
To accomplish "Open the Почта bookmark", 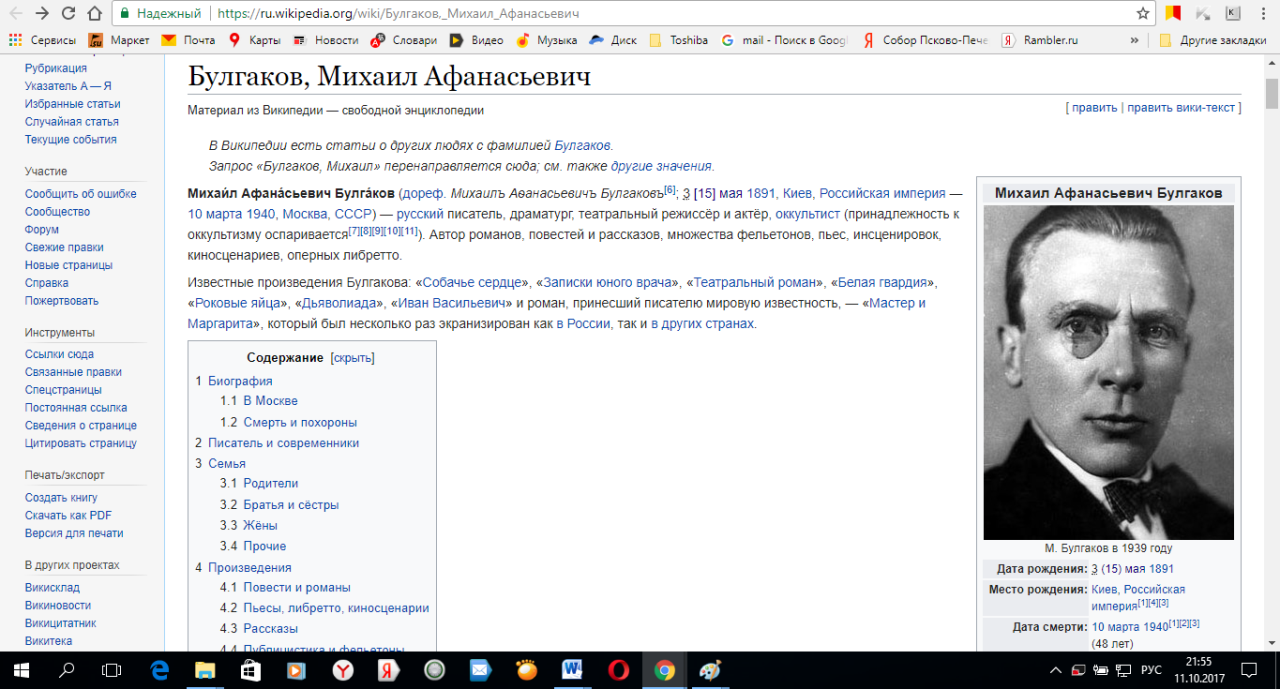I will pos(188,40).
